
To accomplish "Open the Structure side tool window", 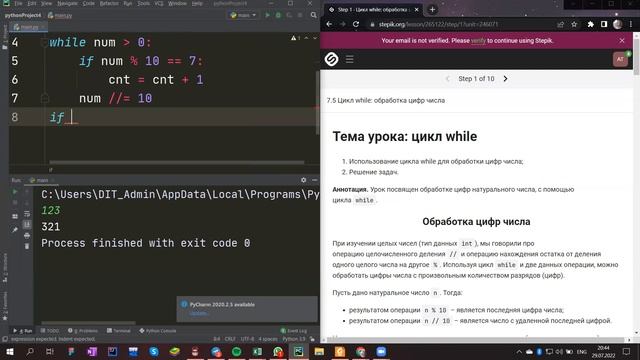I will click(x=5, y=267).
